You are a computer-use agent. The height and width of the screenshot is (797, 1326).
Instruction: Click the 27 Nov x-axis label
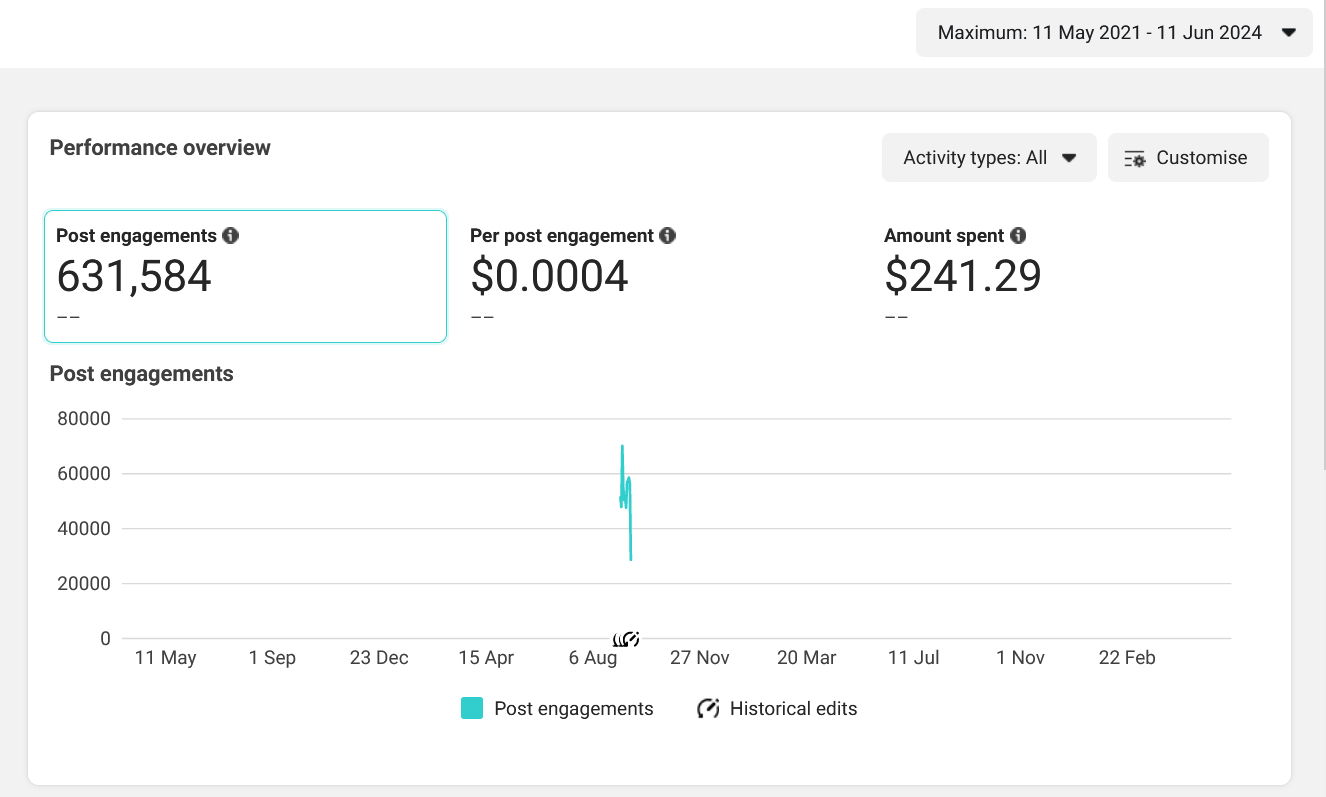[700, 658]
